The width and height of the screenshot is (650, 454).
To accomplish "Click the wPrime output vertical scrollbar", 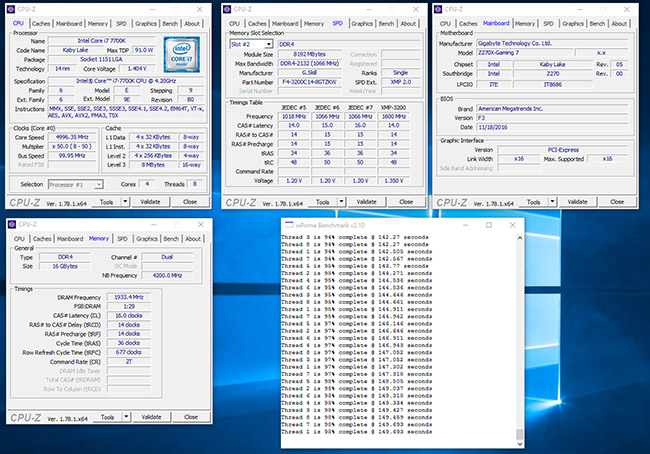I will tap(519, 340).
